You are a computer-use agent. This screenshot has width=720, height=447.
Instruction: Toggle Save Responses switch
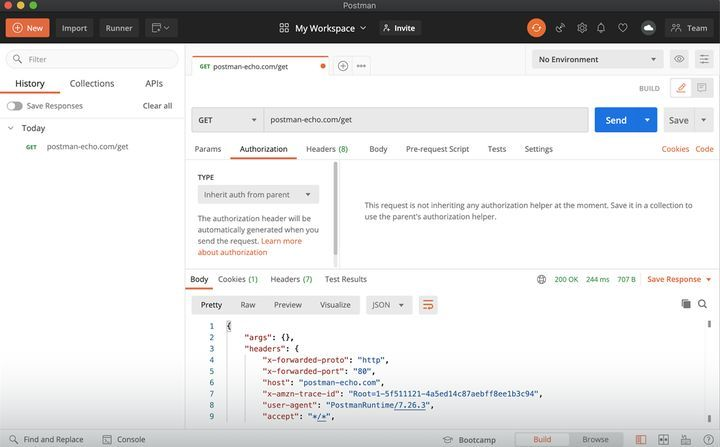tap(15, 106)
